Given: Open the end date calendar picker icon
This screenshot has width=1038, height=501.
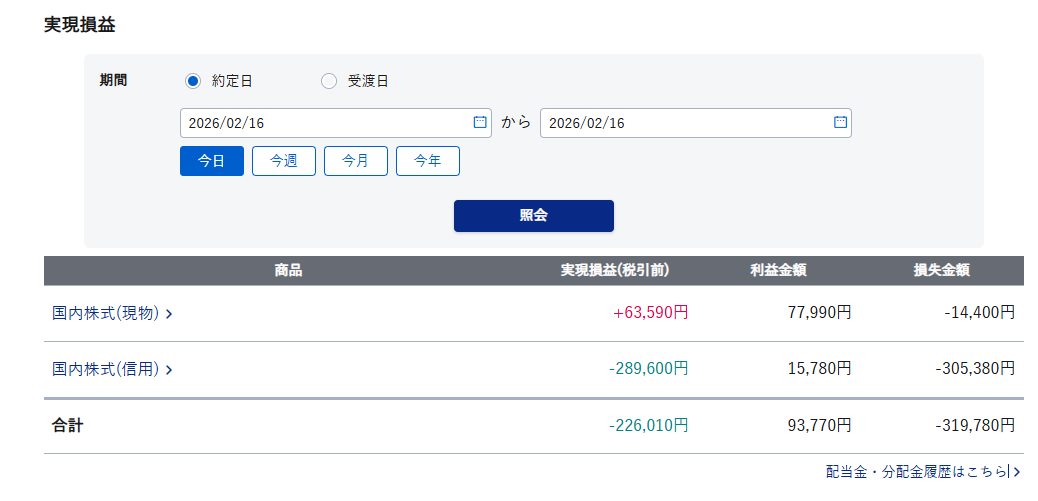Looking at the screenshot, I should tap(840, 122).
